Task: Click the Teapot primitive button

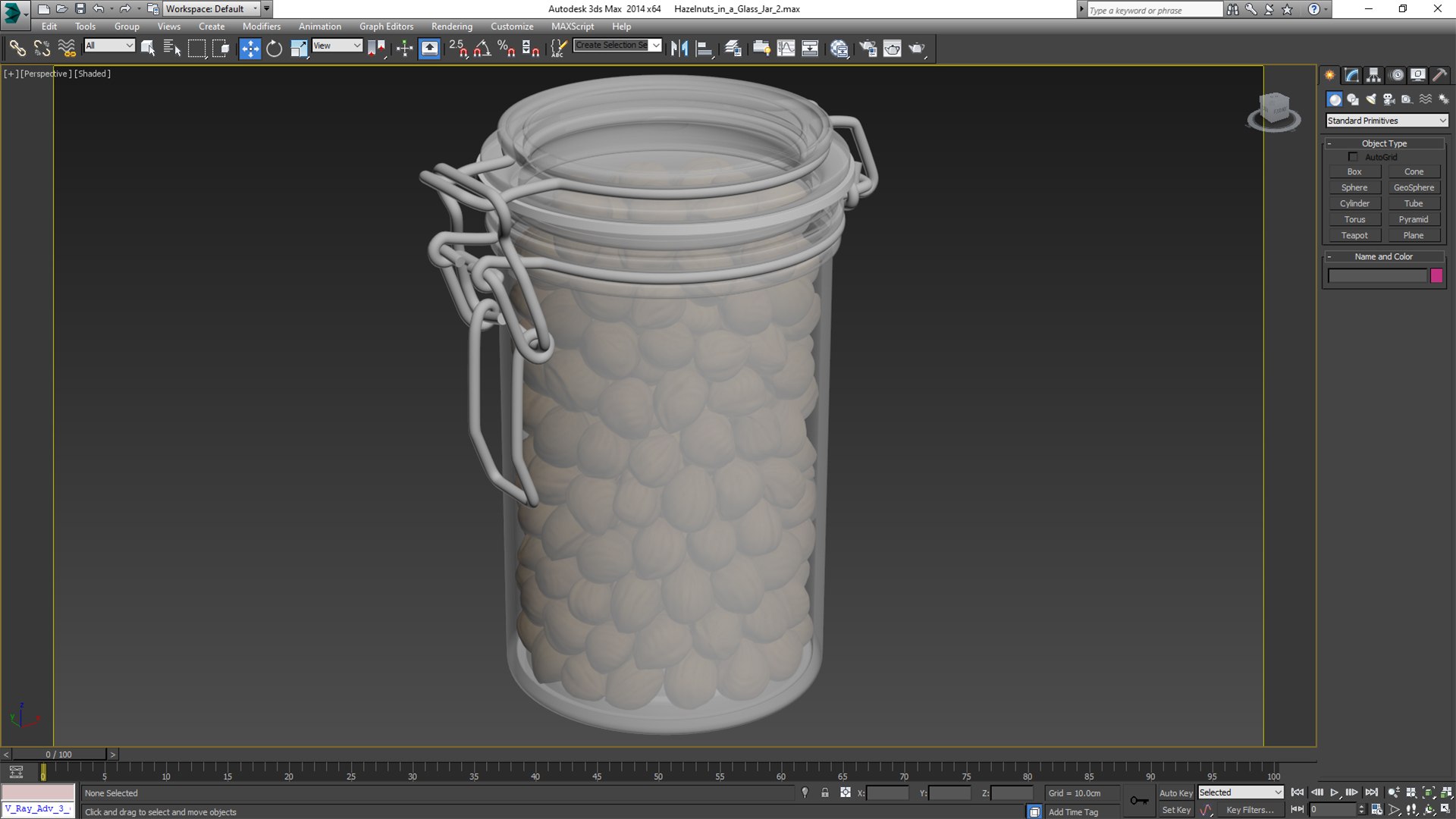Action: [x=1354, y=236]
